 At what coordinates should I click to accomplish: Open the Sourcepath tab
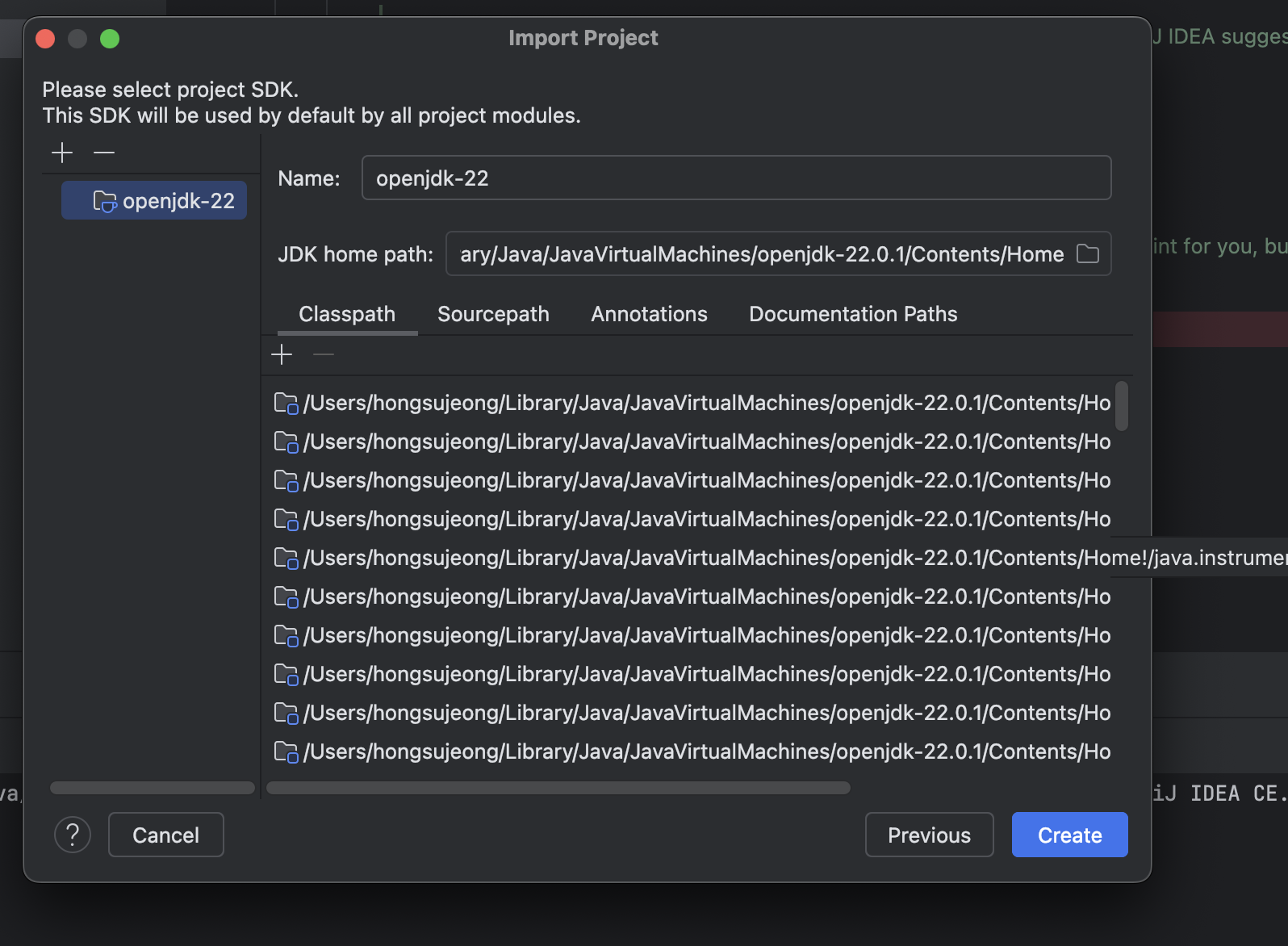point(493,314)
